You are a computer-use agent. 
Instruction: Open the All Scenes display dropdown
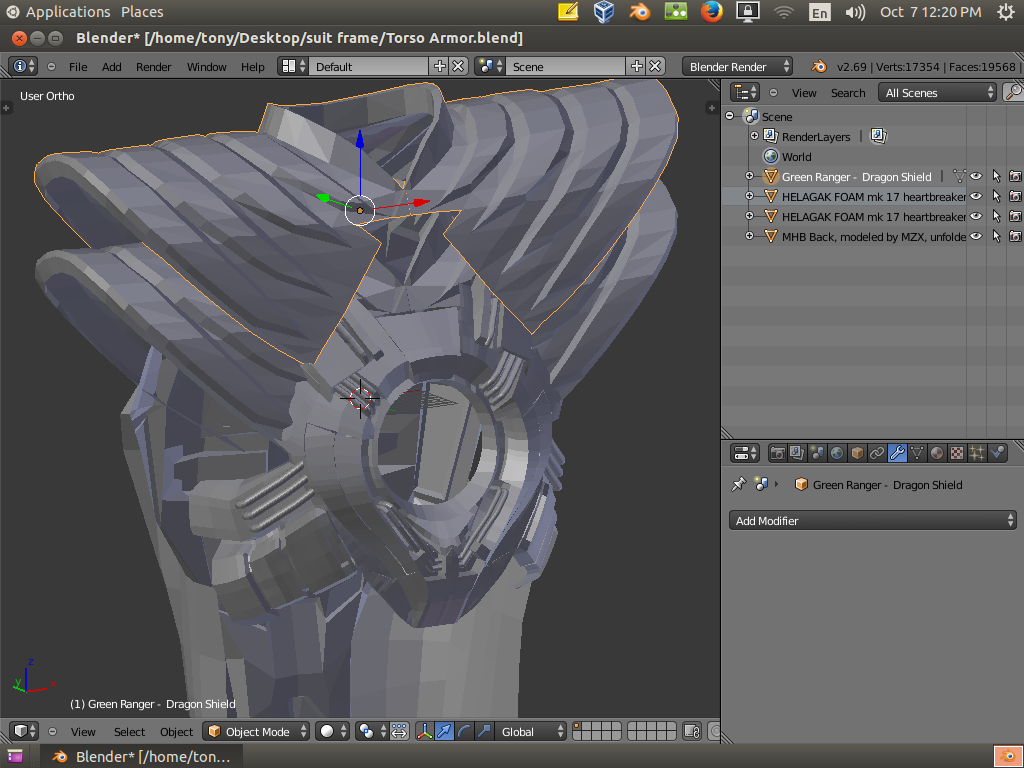937,93
